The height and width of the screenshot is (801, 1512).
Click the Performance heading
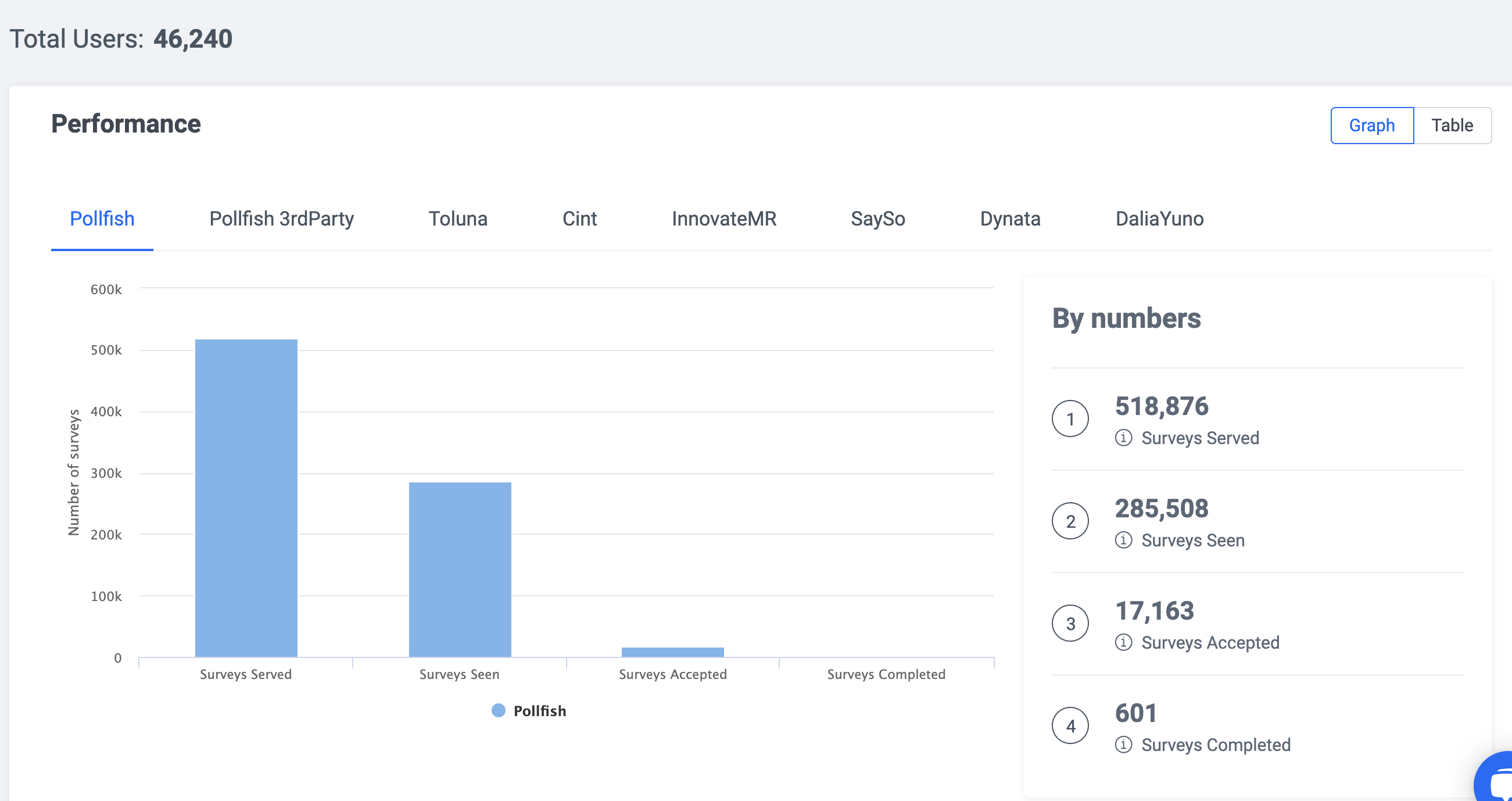pos(126,123)
